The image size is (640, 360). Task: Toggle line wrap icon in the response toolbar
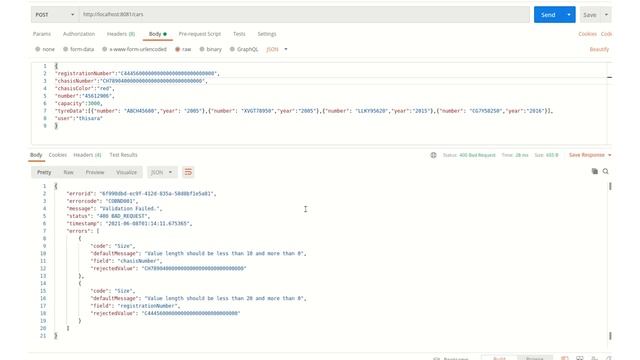tap(188, 172)
